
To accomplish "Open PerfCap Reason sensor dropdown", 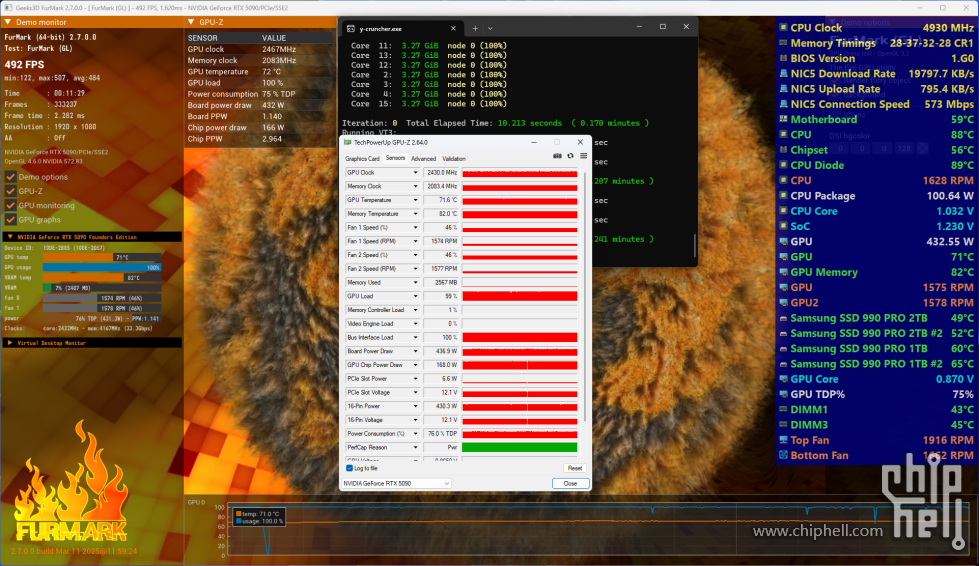I will tap(415, 447).
